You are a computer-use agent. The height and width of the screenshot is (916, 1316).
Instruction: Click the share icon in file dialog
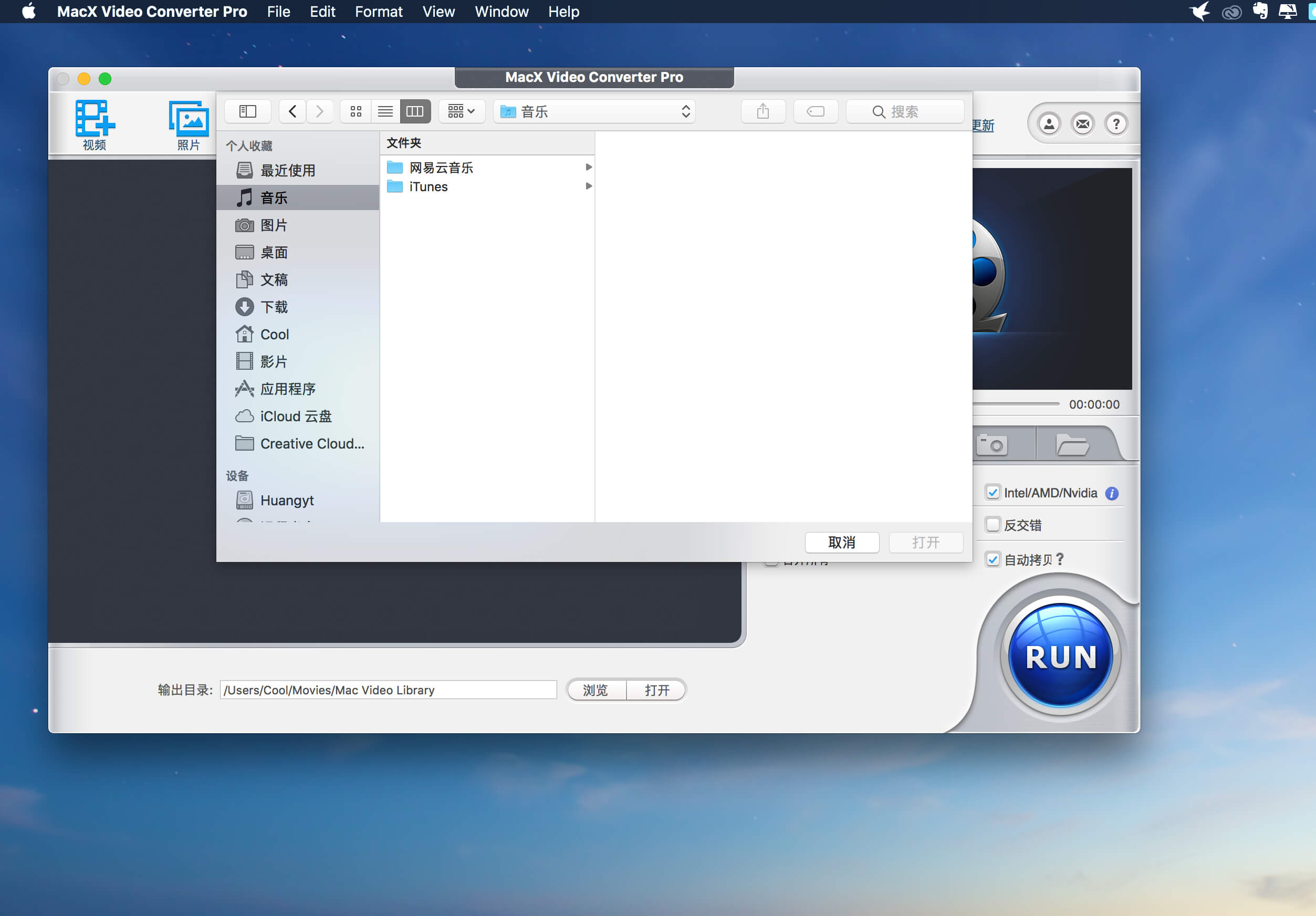763,111
